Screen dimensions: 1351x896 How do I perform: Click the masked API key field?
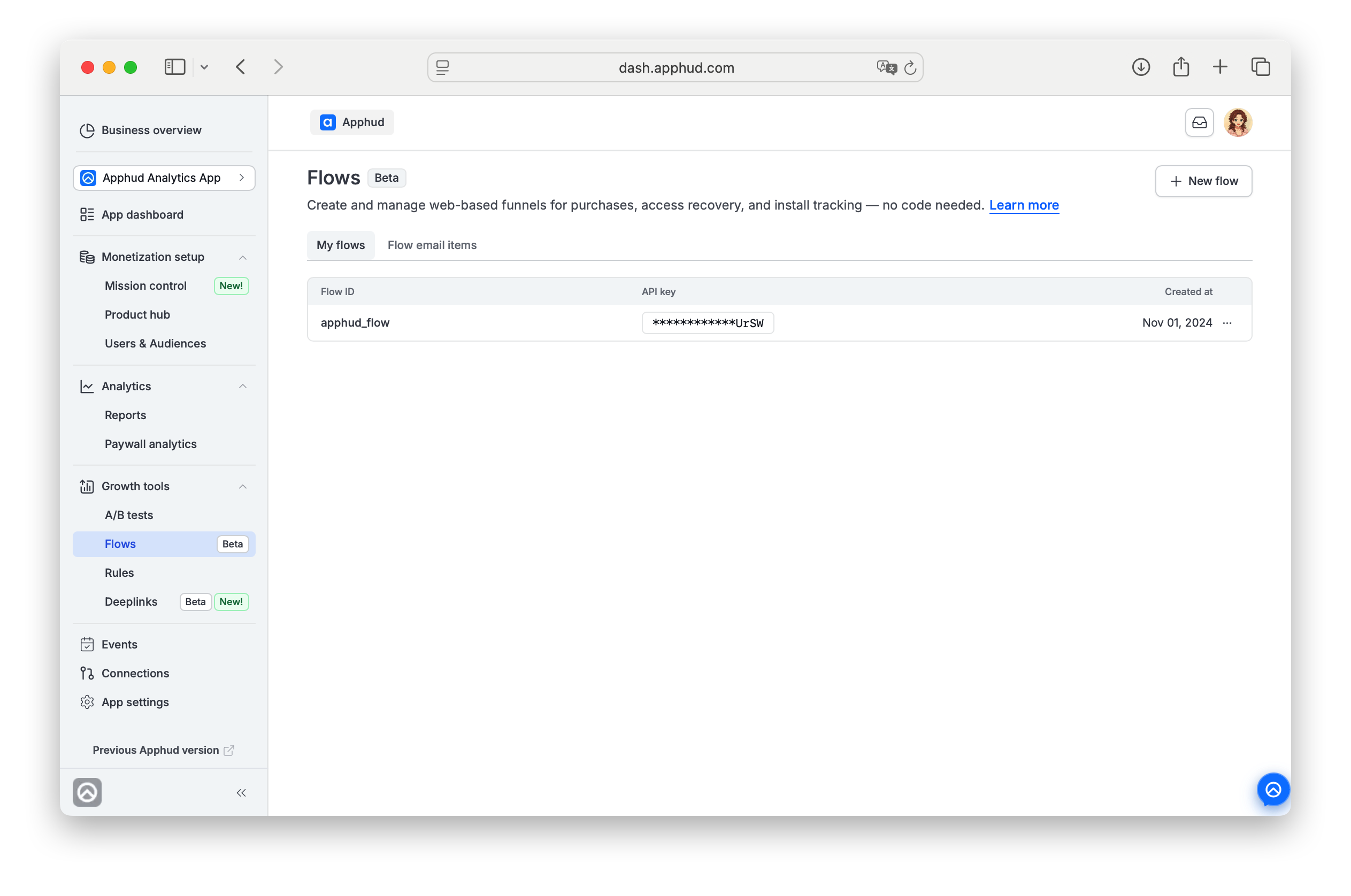point(708,323)
